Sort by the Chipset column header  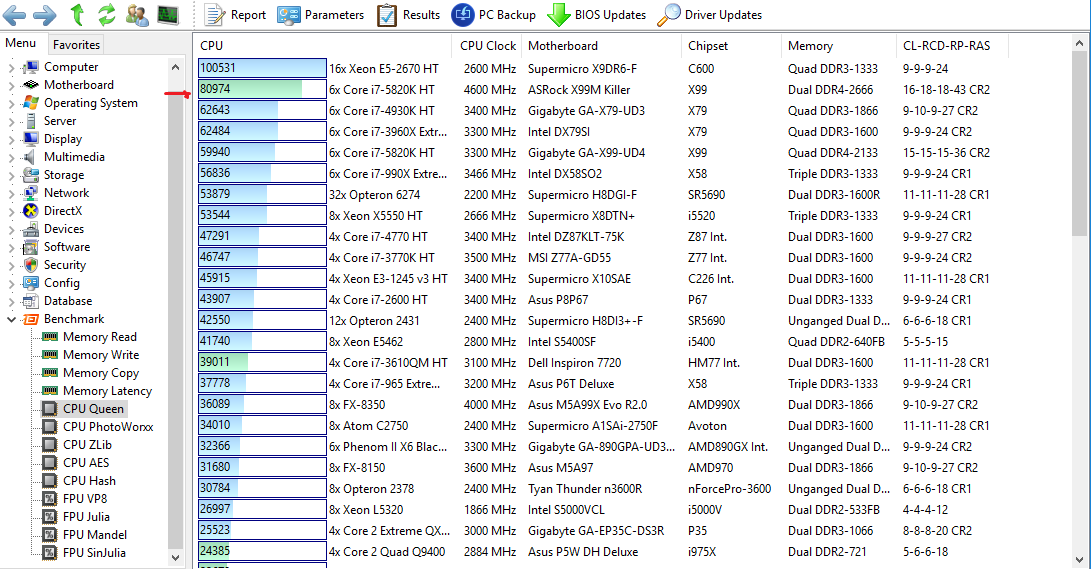[732, 46]
